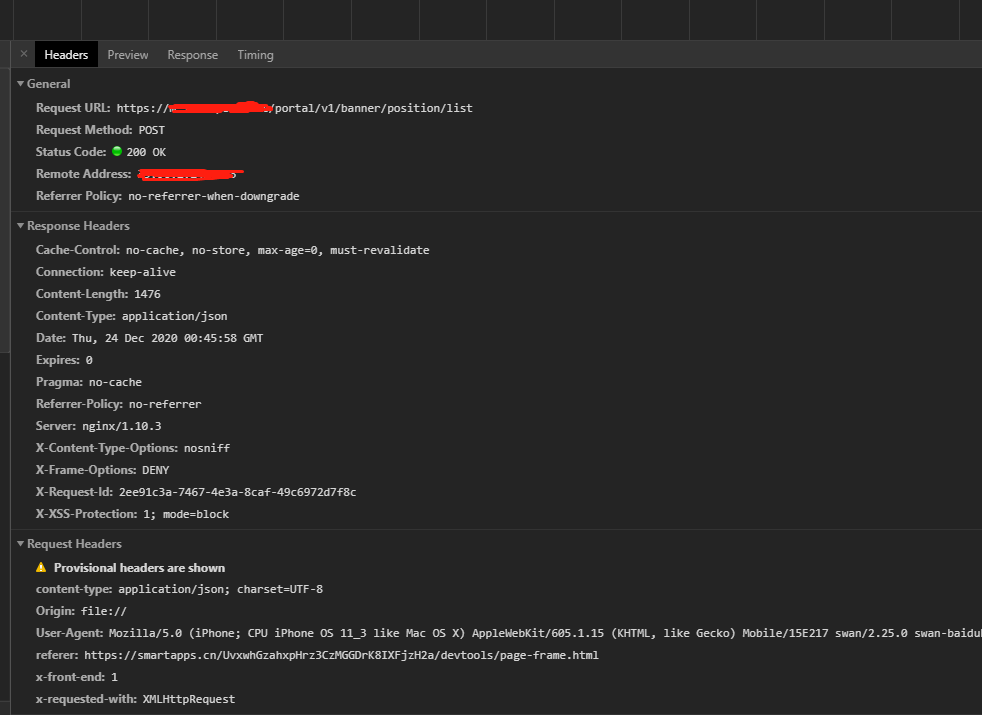This screenshot has width=982, height=715.
Task: Switch to the Preview tab
Action: pyautogui.click(x=128, y=54)
